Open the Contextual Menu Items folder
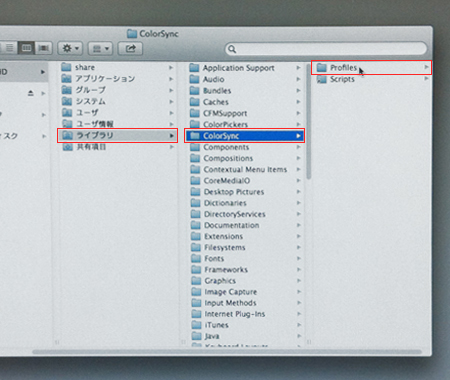This screenshot has height=380, width=450. point(245,170)
